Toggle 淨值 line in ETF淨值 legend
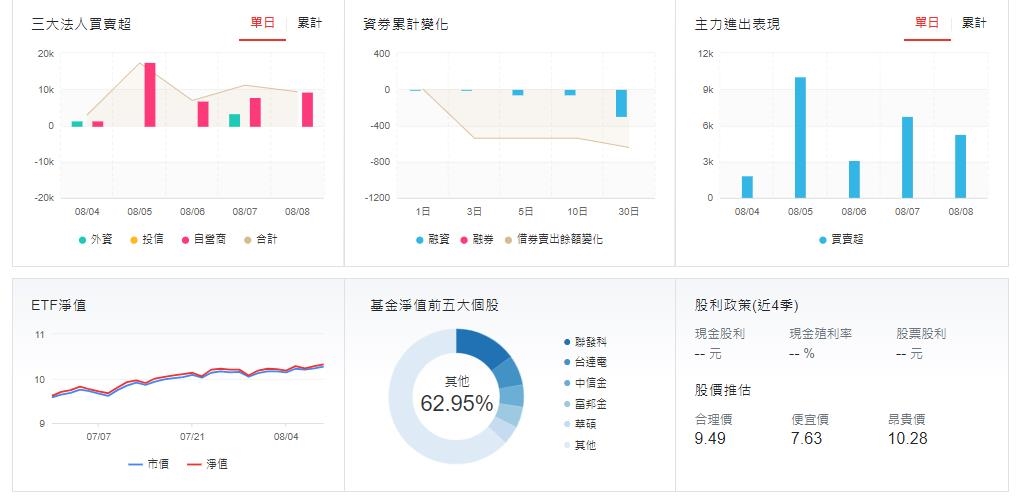The width and height of the screenshot is (1016, 498). click(209, 464)
